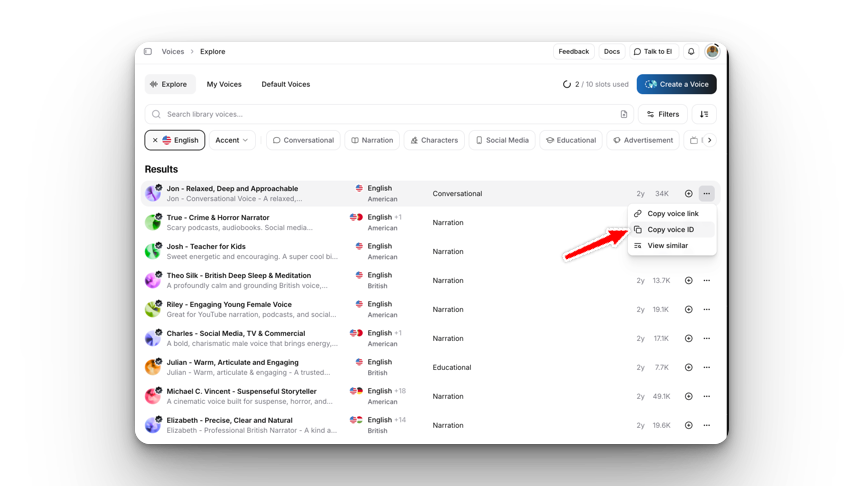Select Copy voice ID from the menu
Viewport: 864px width, 486px height.
(x=670, y=230)
